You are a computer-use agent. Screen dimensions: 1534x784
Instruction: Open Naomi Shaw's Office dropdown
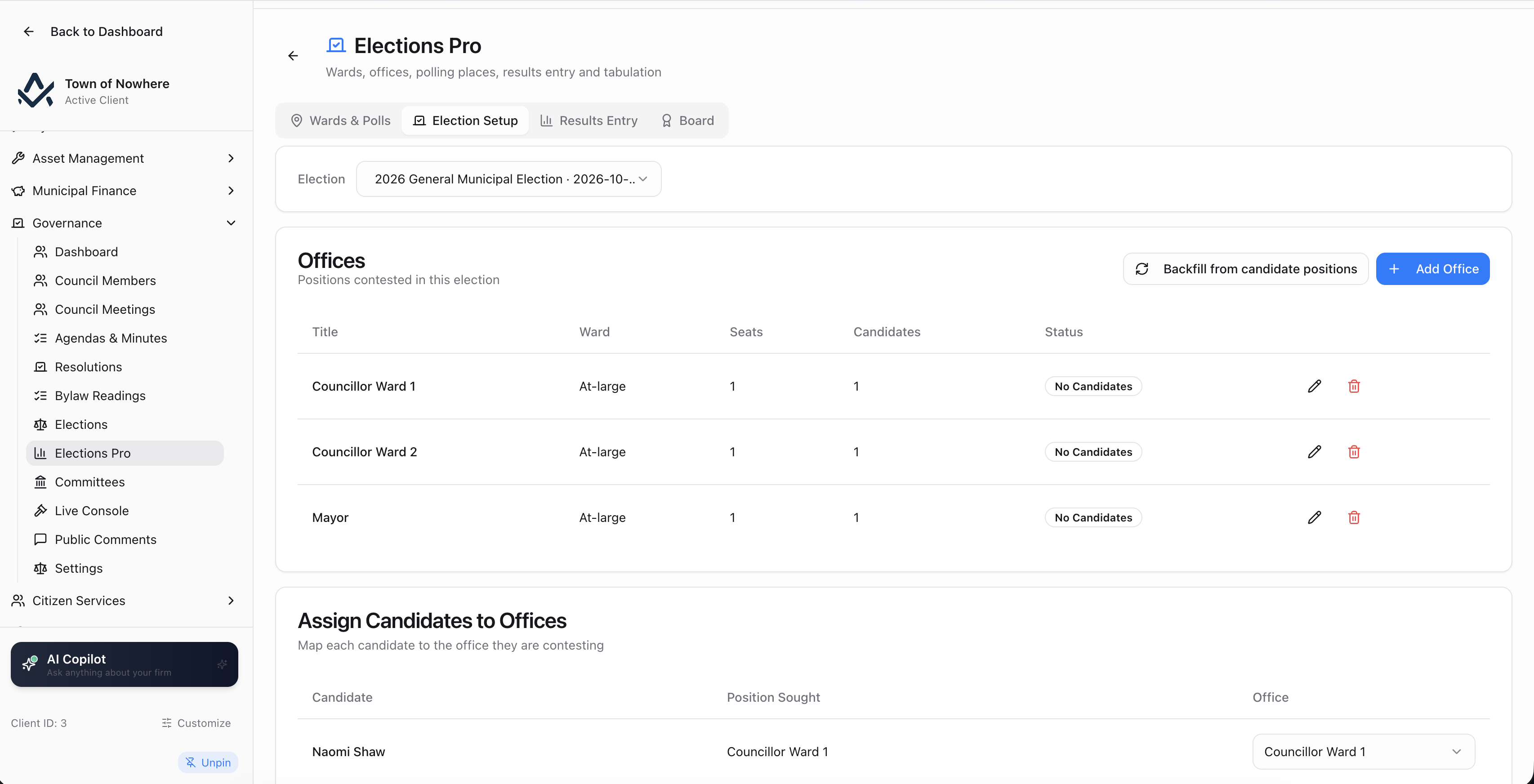coord(1364,752)
